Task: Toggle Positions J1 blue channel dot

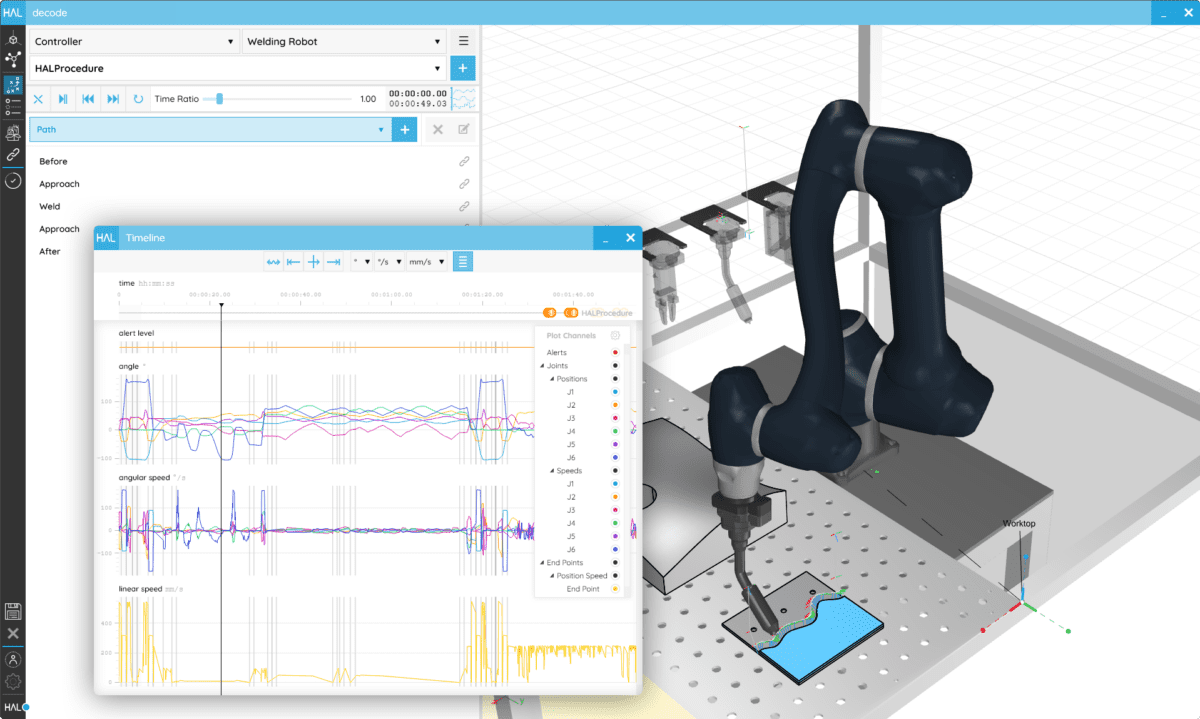Action: 614,392
